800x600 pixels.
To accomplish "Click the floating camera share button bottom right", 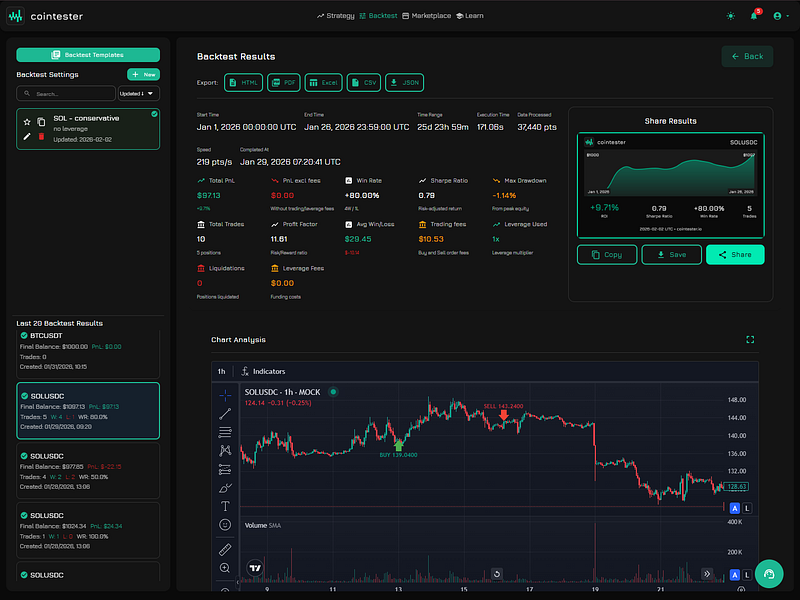I will tap(768, 572).
